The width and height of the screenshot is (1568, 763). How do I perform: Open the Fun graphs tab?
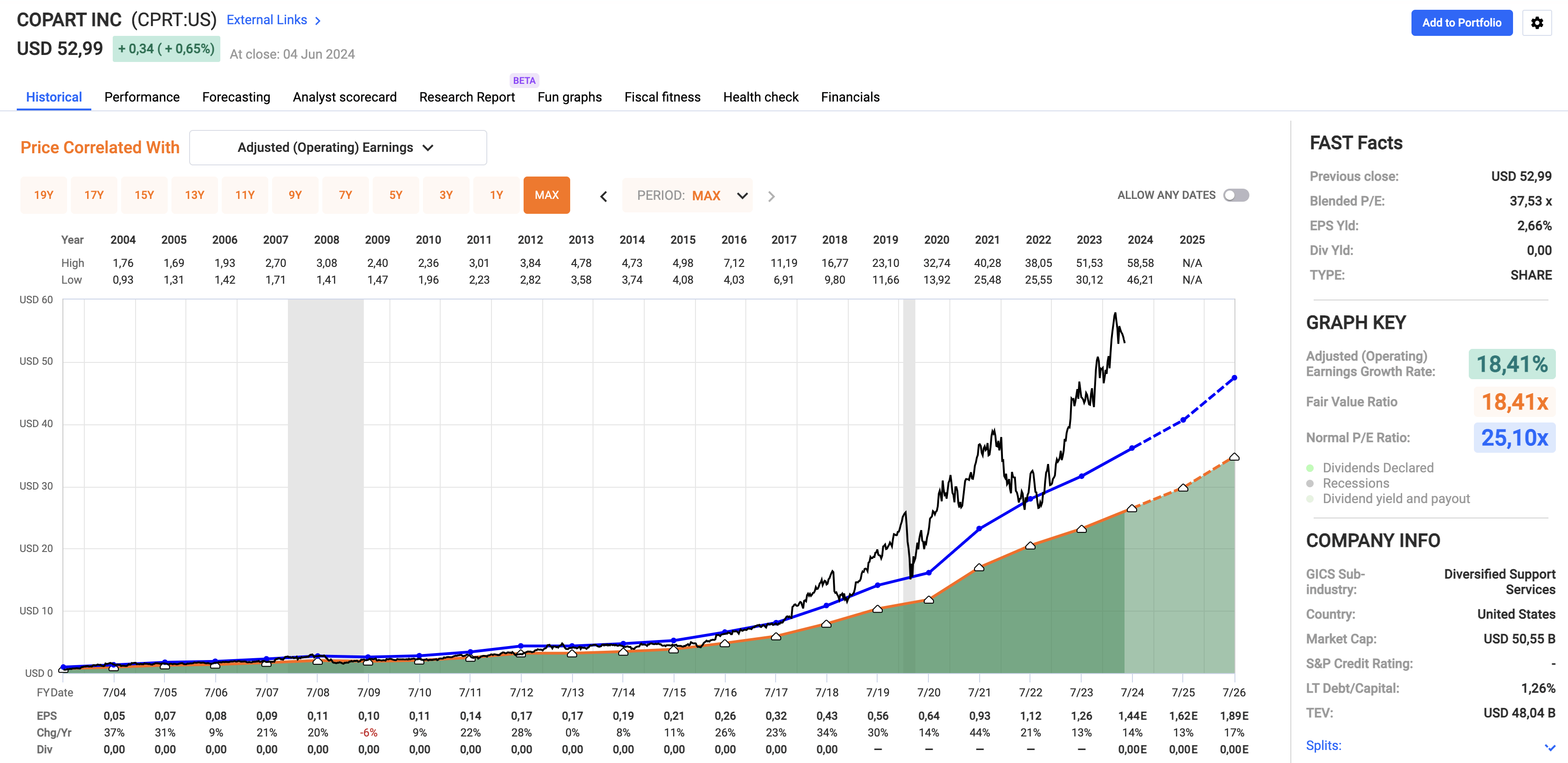point(569,97)
